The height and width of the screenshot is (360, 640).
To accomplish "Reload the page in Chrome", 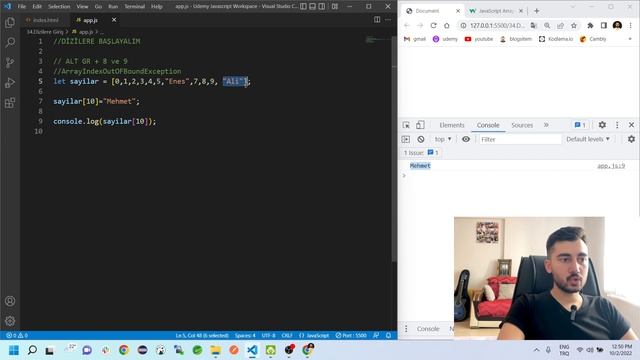I will (x=433, y=25).
